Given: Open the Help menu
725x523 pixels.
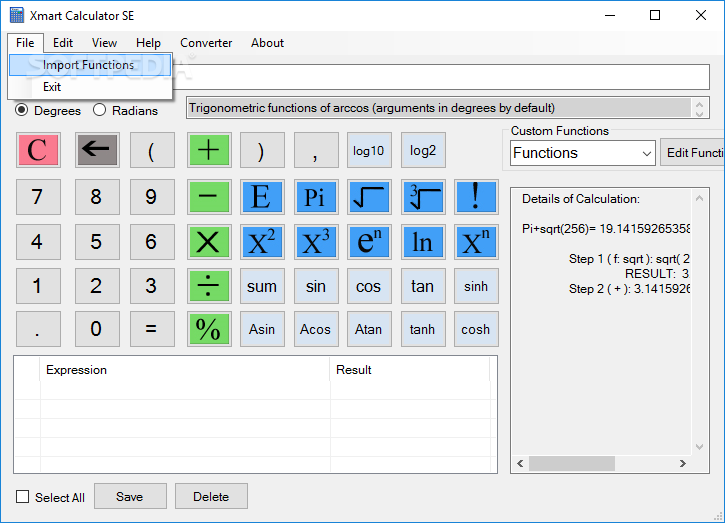Looking at the screenshot, I should pos(148,43).
